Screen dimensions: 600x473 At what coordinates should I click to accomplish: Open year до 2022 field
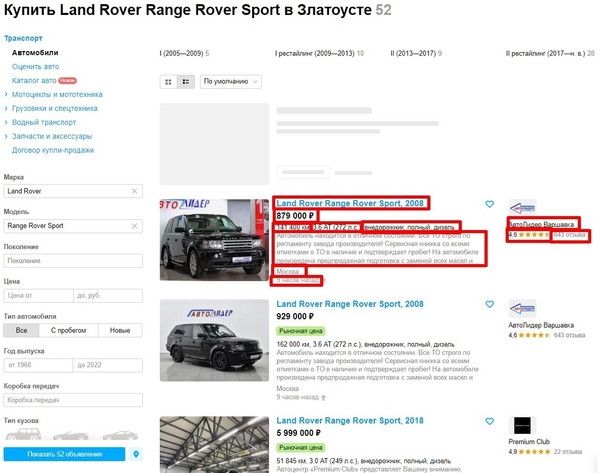[x=108, y=365]
